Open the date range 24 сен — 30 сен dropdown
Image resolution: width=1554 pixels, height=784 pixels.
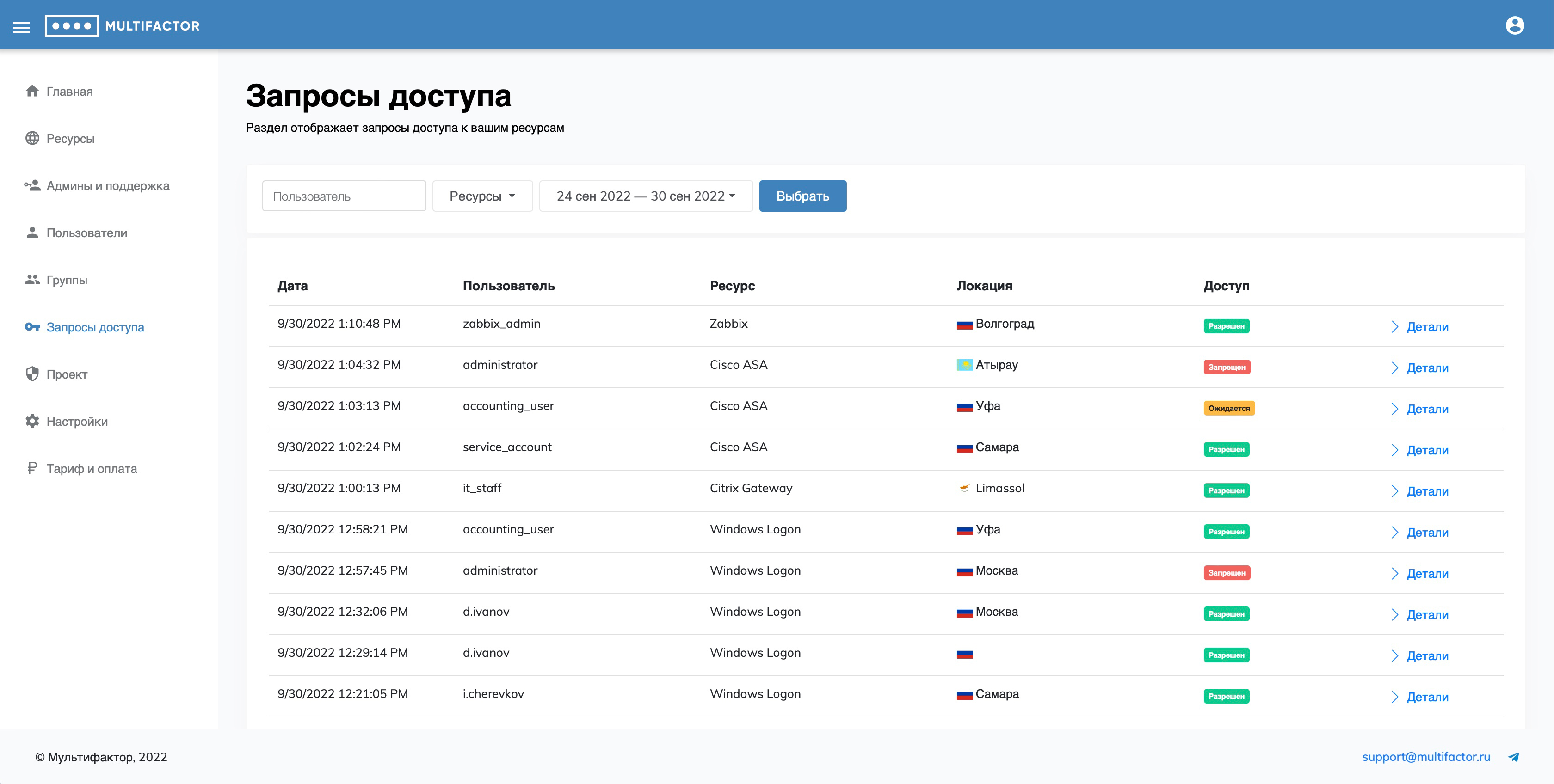tap(646, 196)
